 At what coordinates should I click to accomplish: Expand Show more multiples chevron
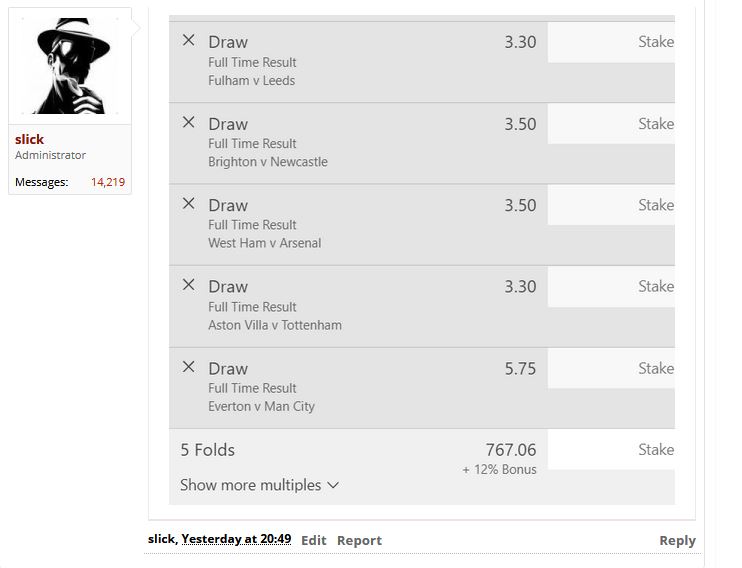333,485
